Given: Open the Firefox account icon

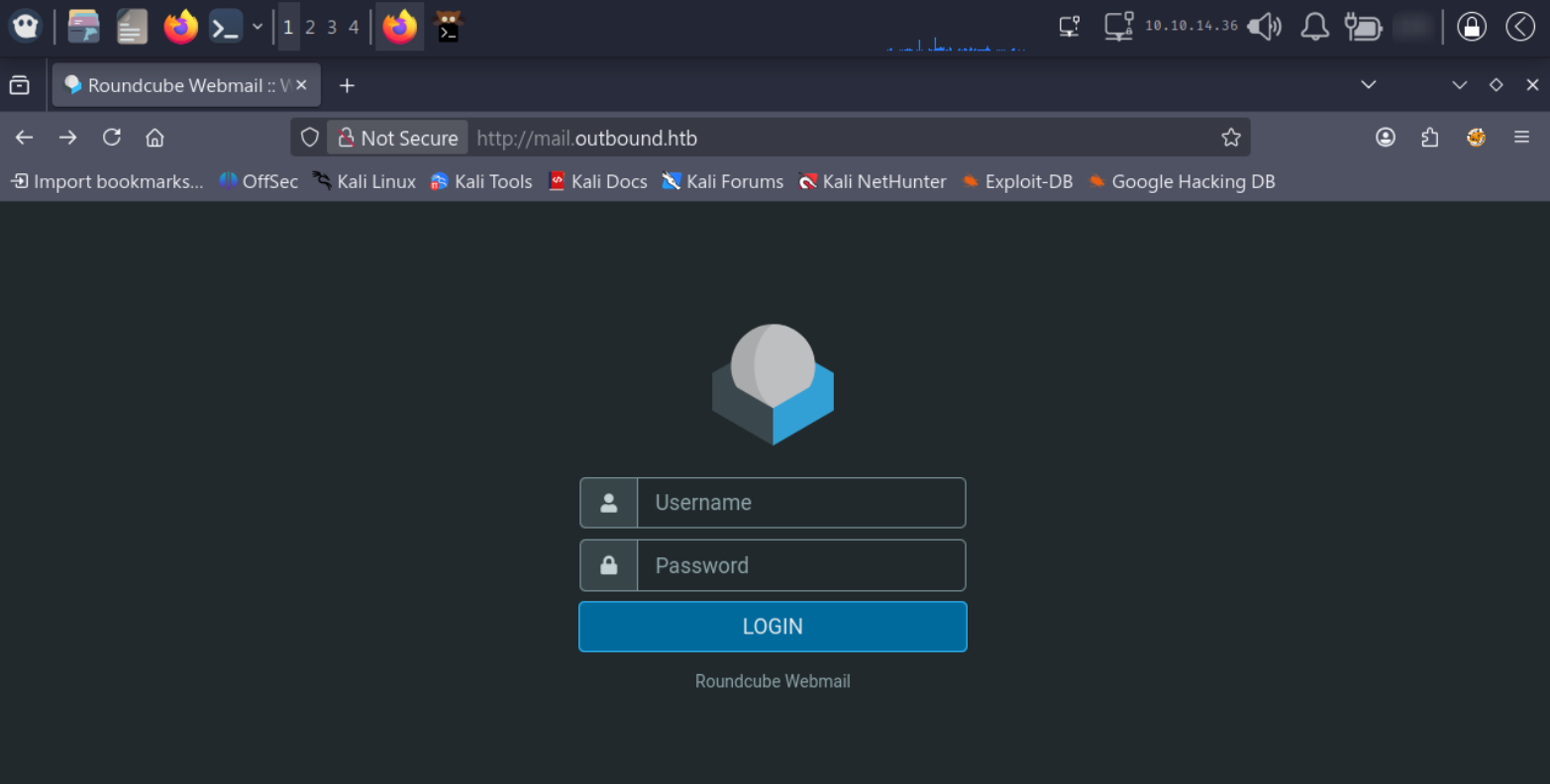Looking at the screenshot, I should (1386, 138).
